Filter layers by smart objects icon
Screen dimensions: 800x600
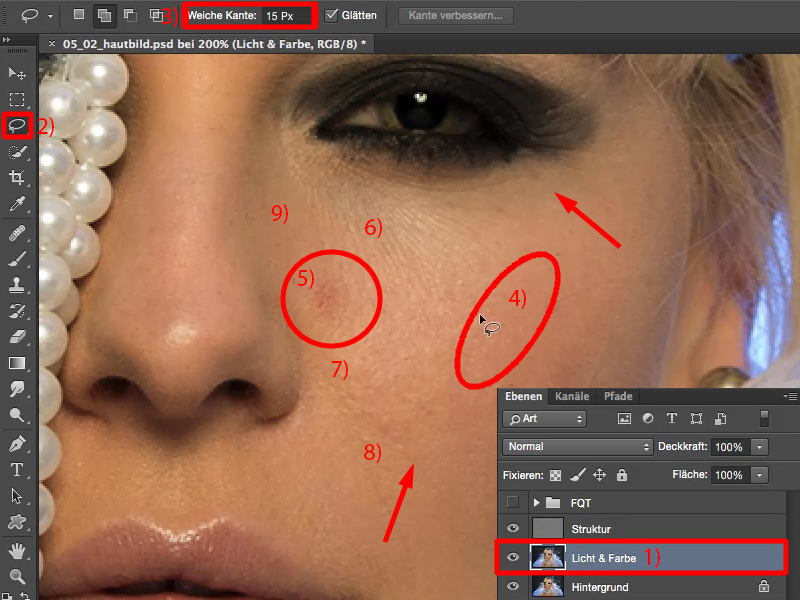tap(720, 419)
